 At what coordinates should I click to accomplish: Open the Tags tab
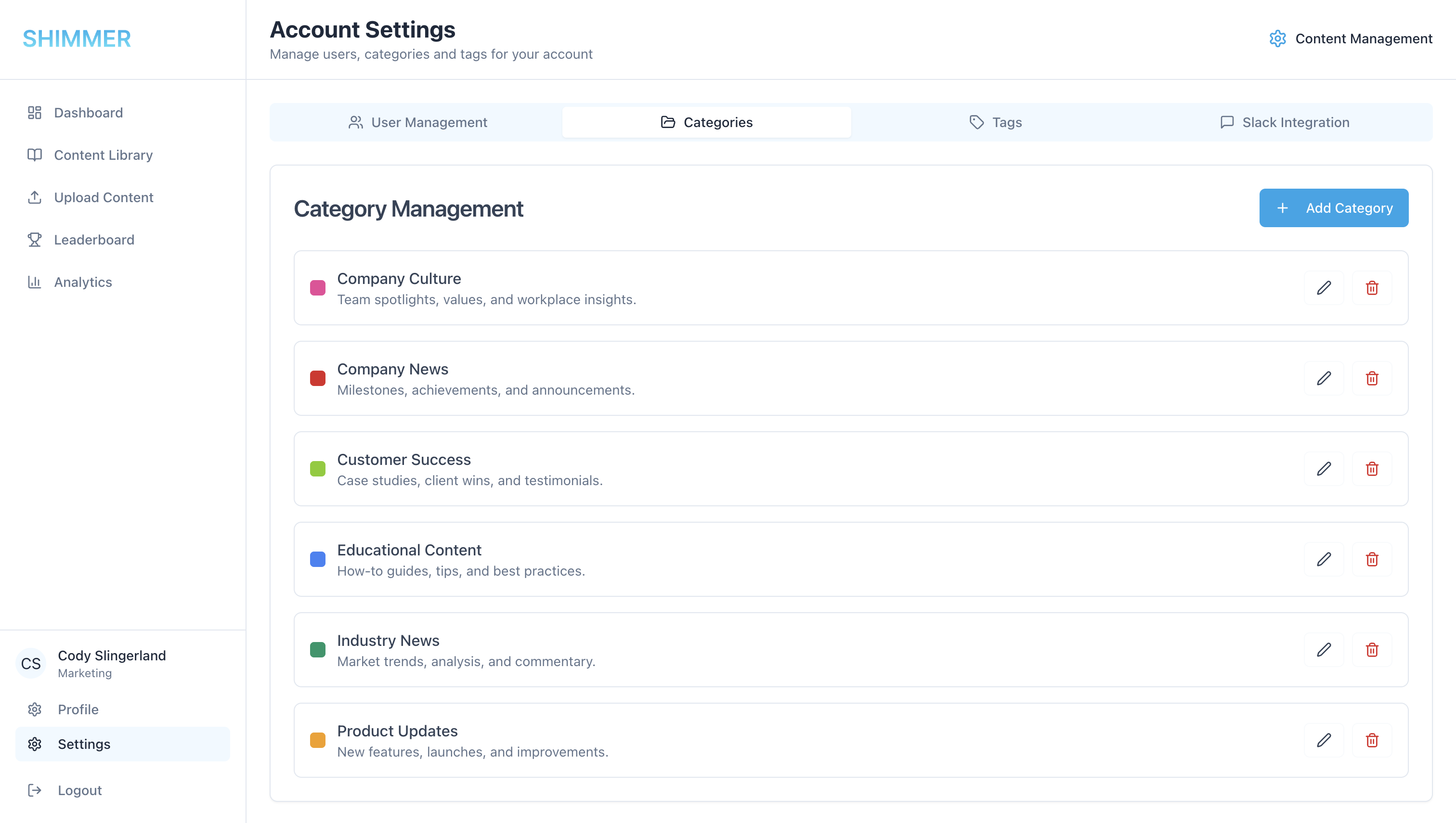click(x=996, y=122)
